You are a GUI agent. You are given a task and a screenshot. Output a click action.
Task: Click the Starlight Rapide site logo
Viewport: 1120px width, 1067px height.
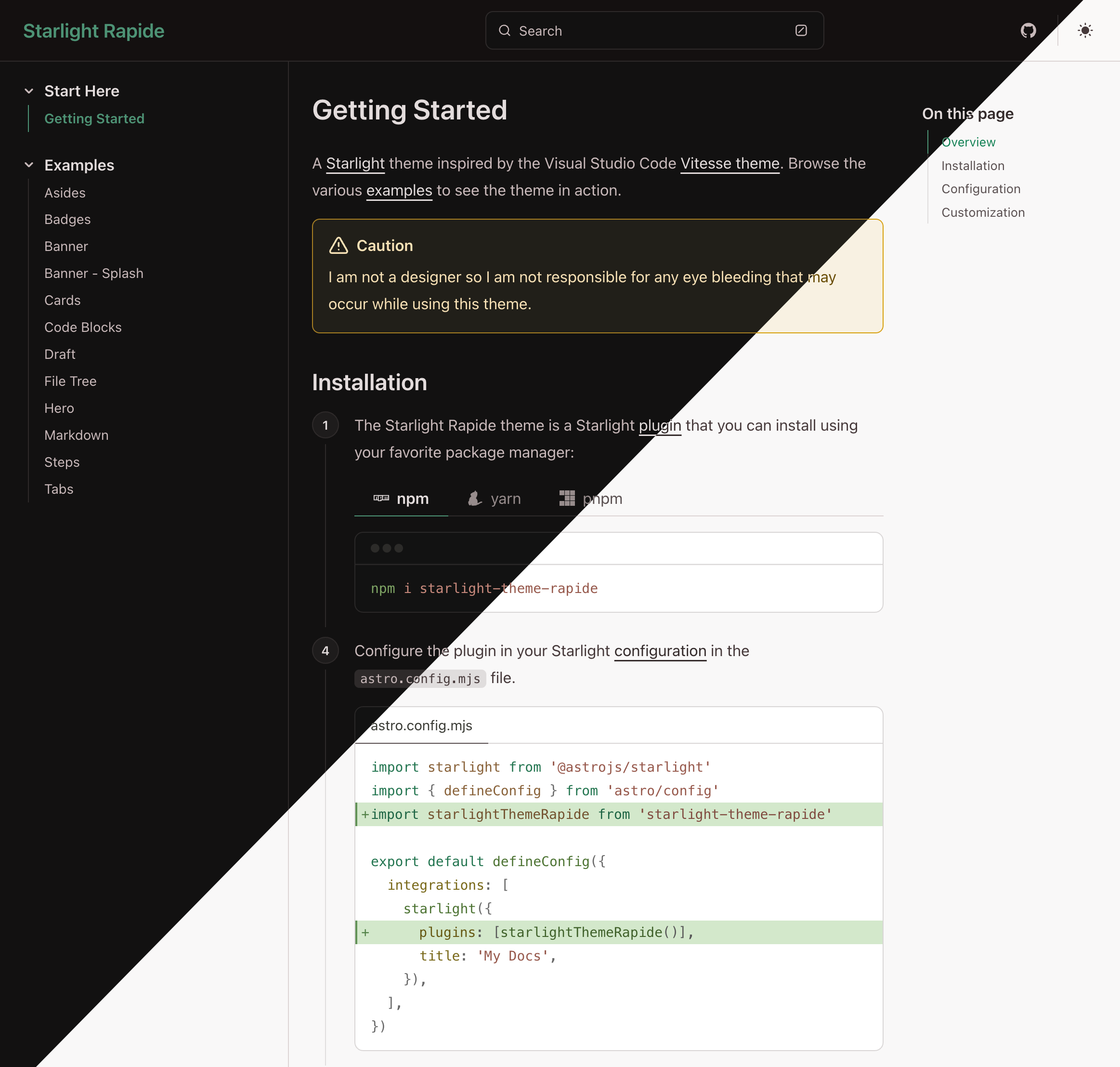93,31
